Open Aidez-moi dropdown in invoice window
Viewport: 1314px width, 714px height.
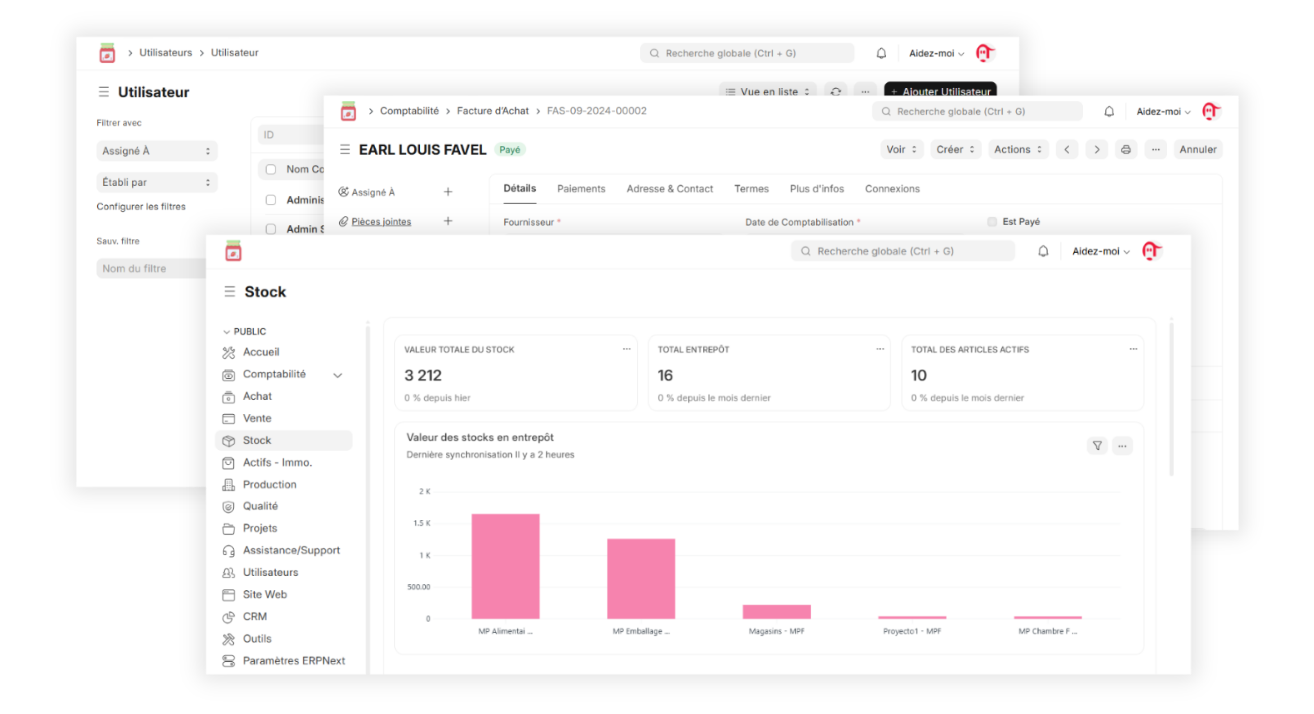point(1164,111)
